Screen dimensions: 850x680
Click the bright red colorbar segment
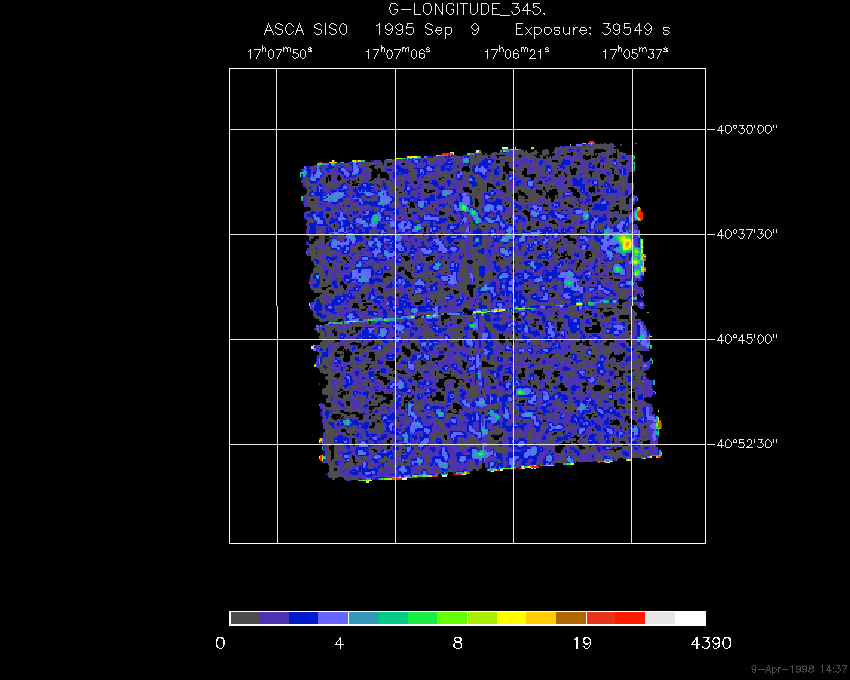point(630,618)
